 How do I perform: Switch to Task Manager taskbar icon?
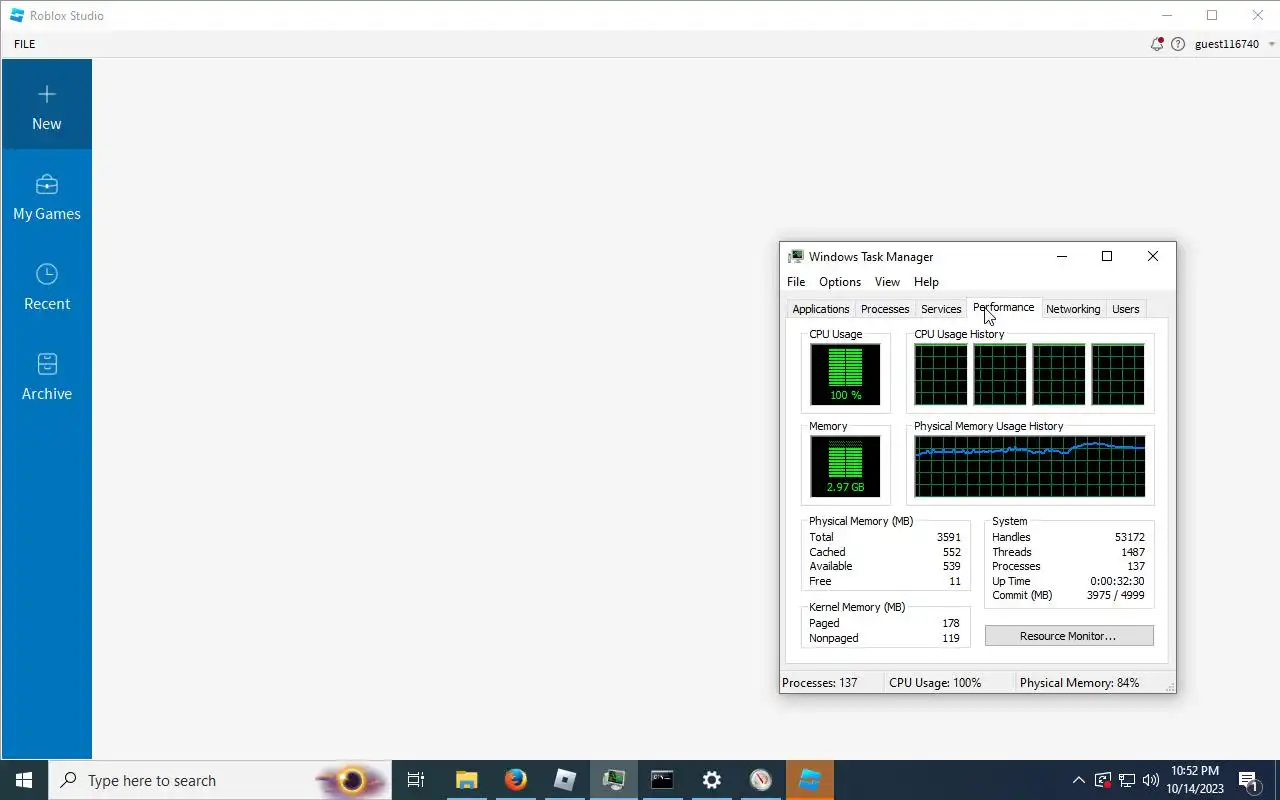(x=614, y=780)
